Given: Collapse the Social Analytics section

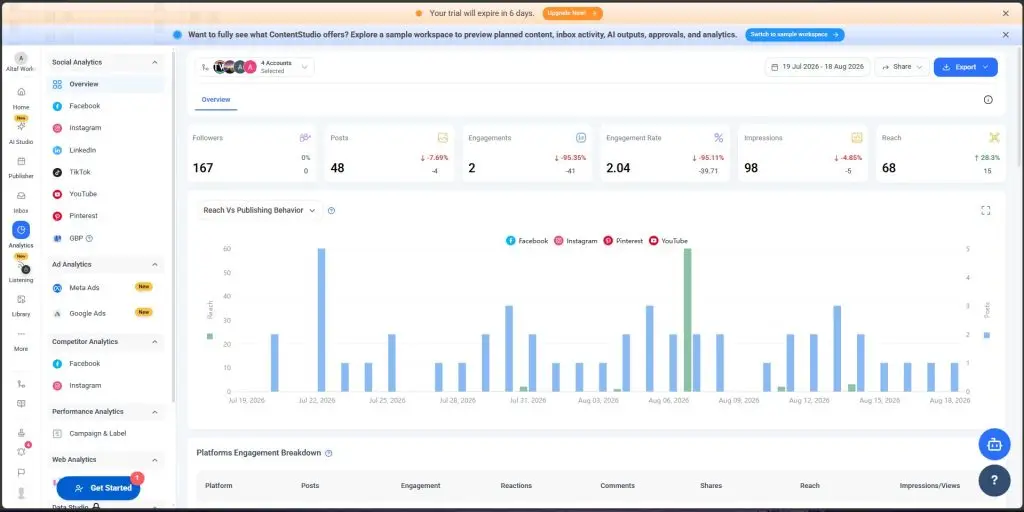Looking at the screenshot, I should pyautogui.click(x=155, y=63).
